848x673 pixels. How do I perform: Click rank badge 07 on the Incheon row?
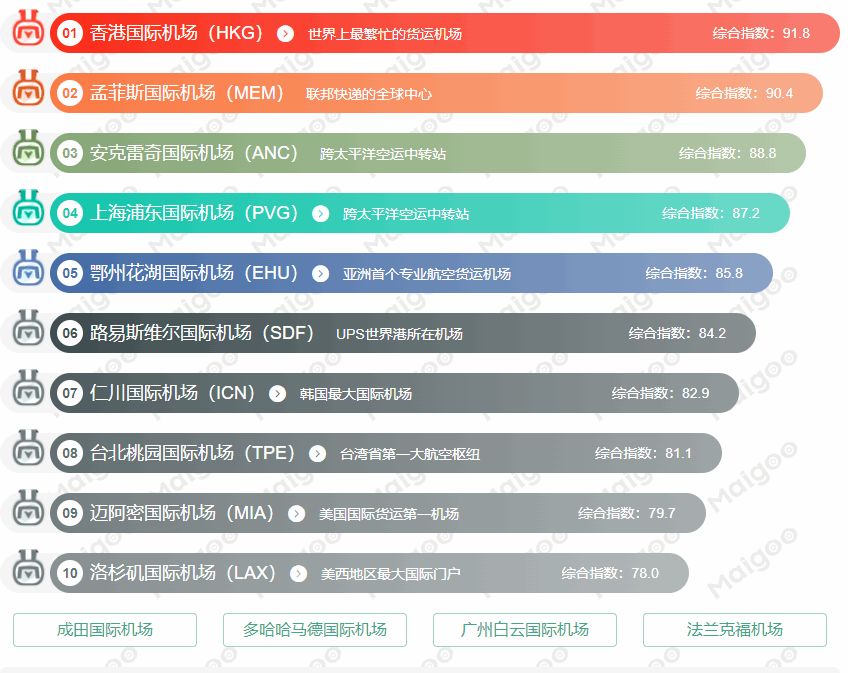point(70,393)
